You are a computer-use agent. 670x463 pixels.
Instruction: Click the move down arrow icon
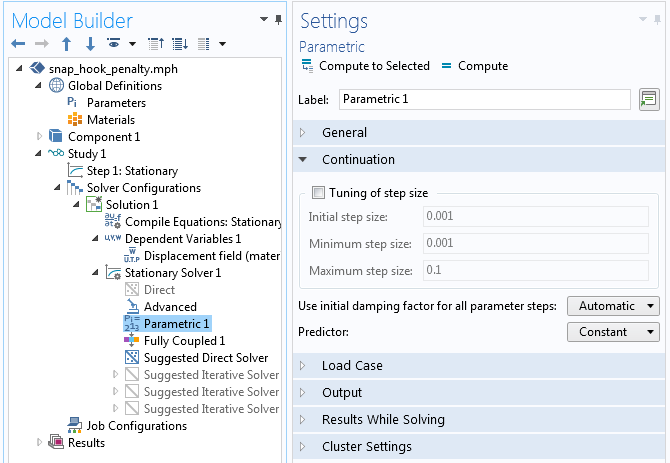90,44
